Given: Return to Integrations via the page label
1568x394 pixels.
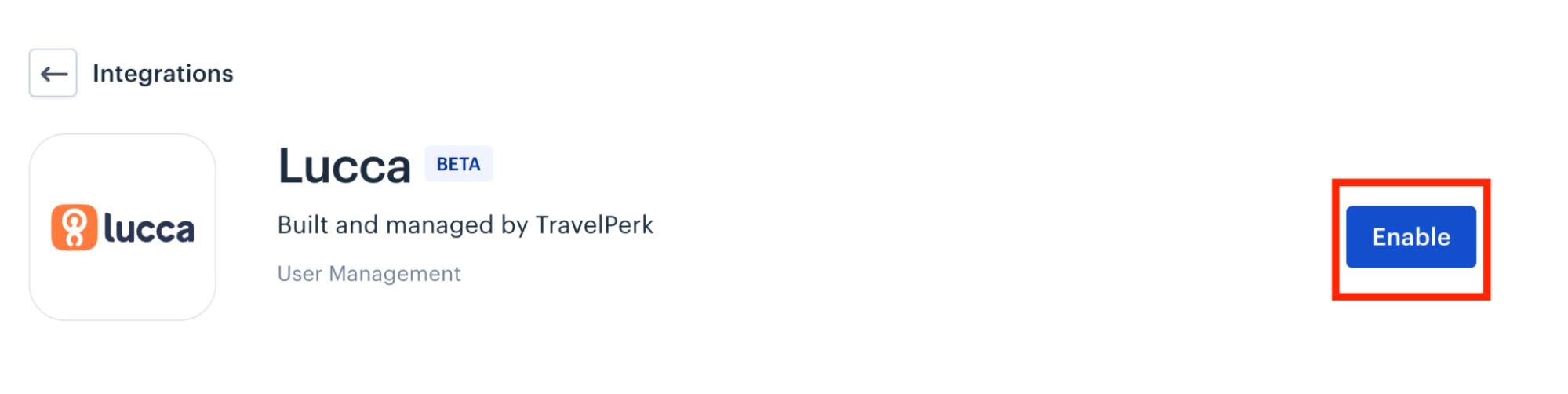Looking at the screenshot, I should (163, 74).
